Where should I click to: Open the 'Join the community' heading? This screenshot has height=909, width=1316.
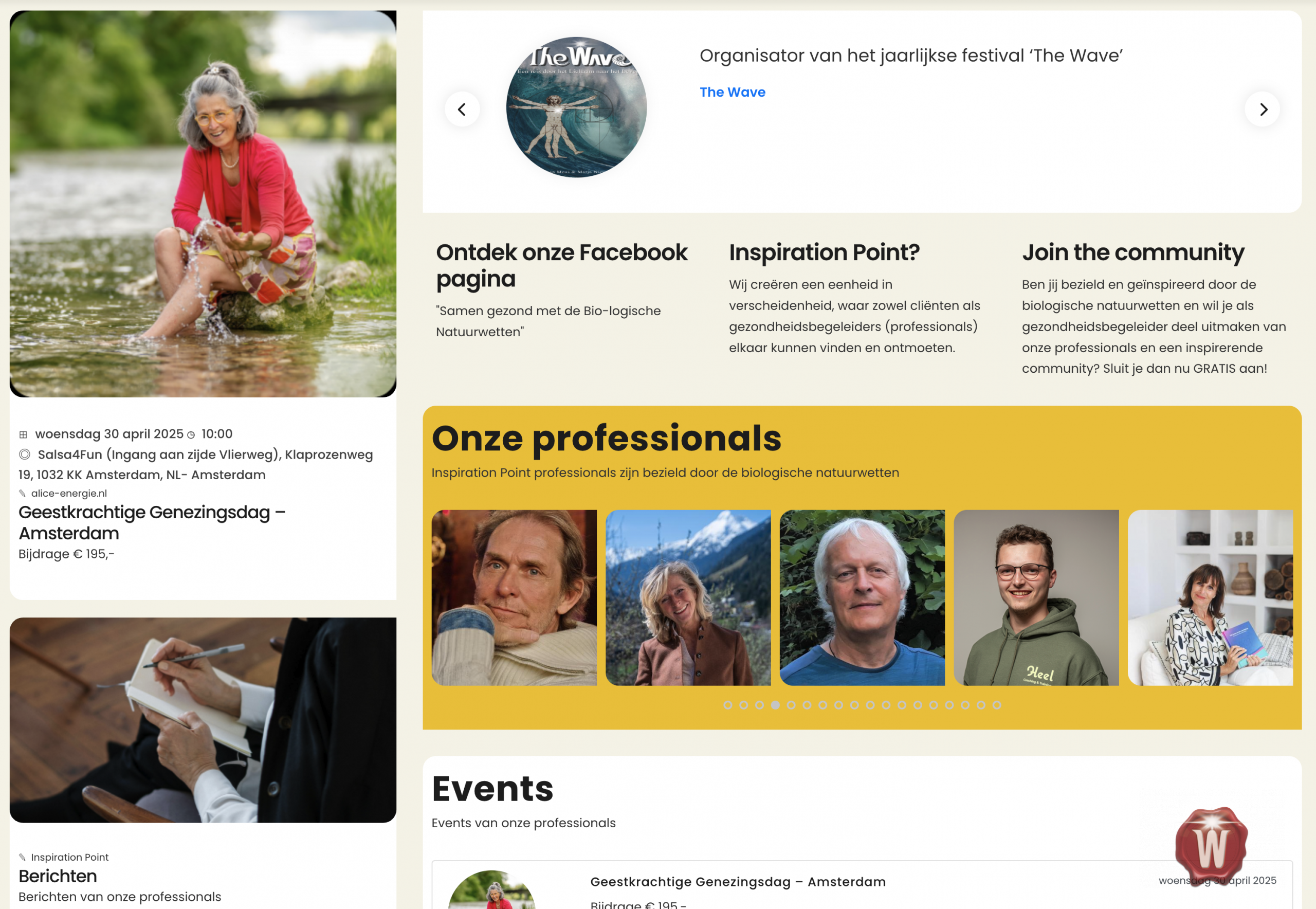pyautogui.click(x=1132, y=252)
